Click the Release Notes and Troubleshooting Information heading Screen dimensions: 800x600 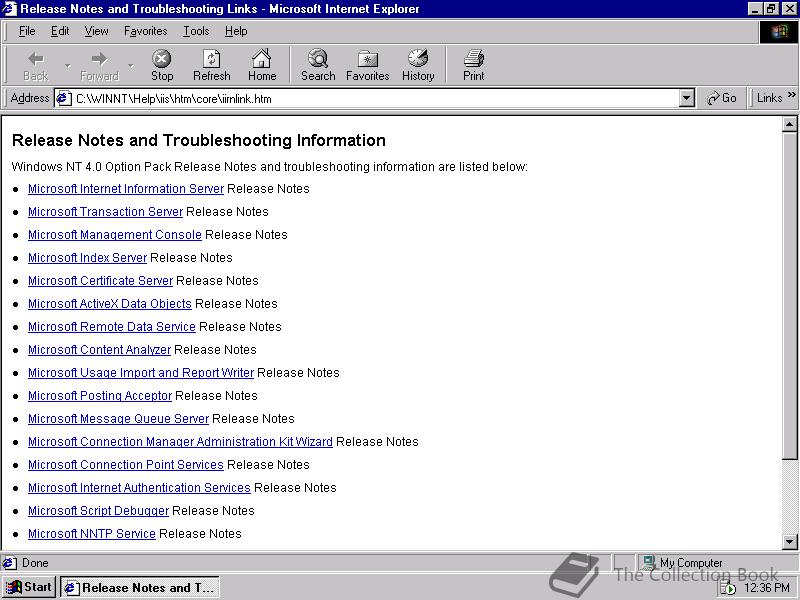198,140
